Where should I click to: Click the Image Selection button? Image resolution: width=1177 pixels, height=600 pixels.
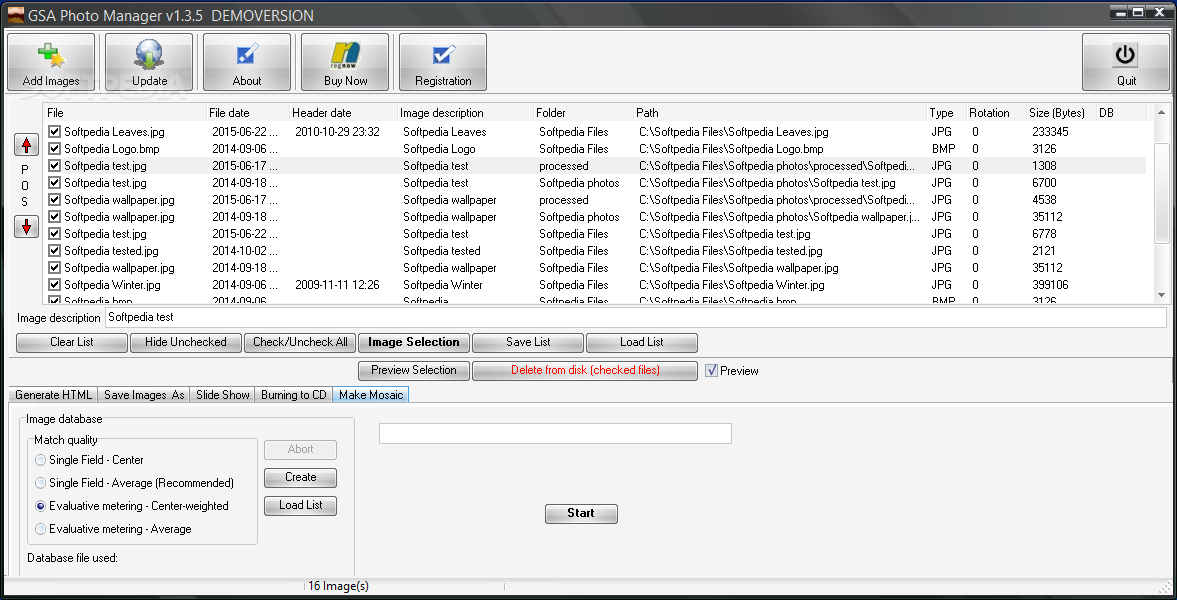coord(414,342)
